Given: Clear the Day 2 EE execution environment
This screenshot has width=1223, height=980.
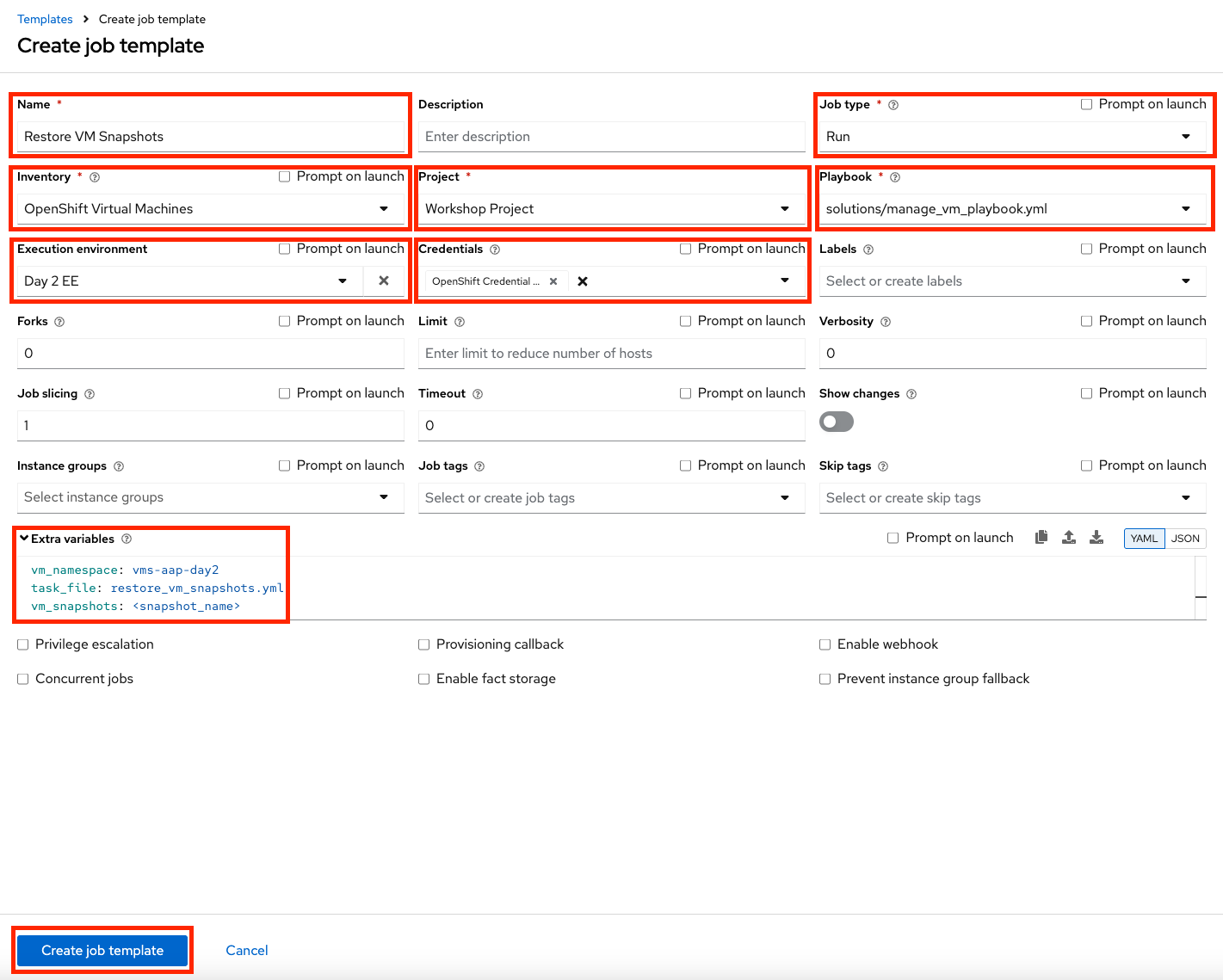Looking at the screenshot, I should click(384, 280).
